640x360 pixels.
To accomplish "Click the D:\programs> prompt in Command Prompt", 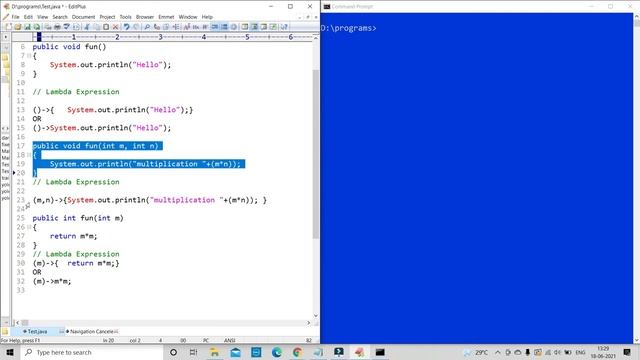I will point(348,28).
